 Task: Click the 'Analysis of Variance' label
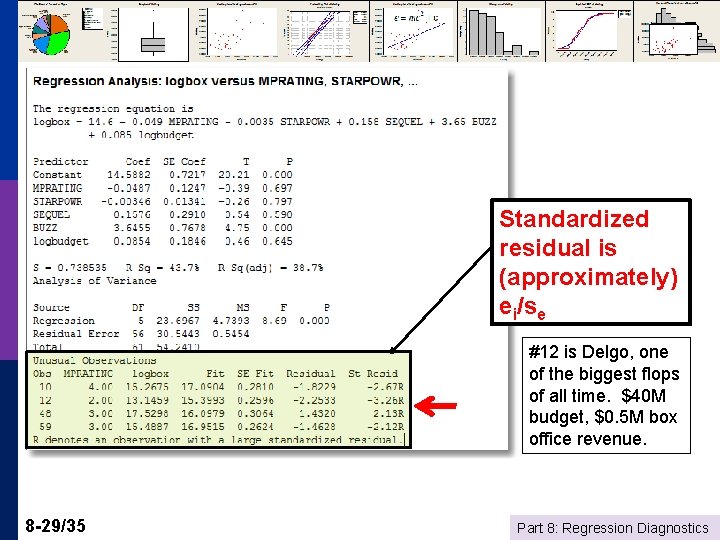[95, 281]
